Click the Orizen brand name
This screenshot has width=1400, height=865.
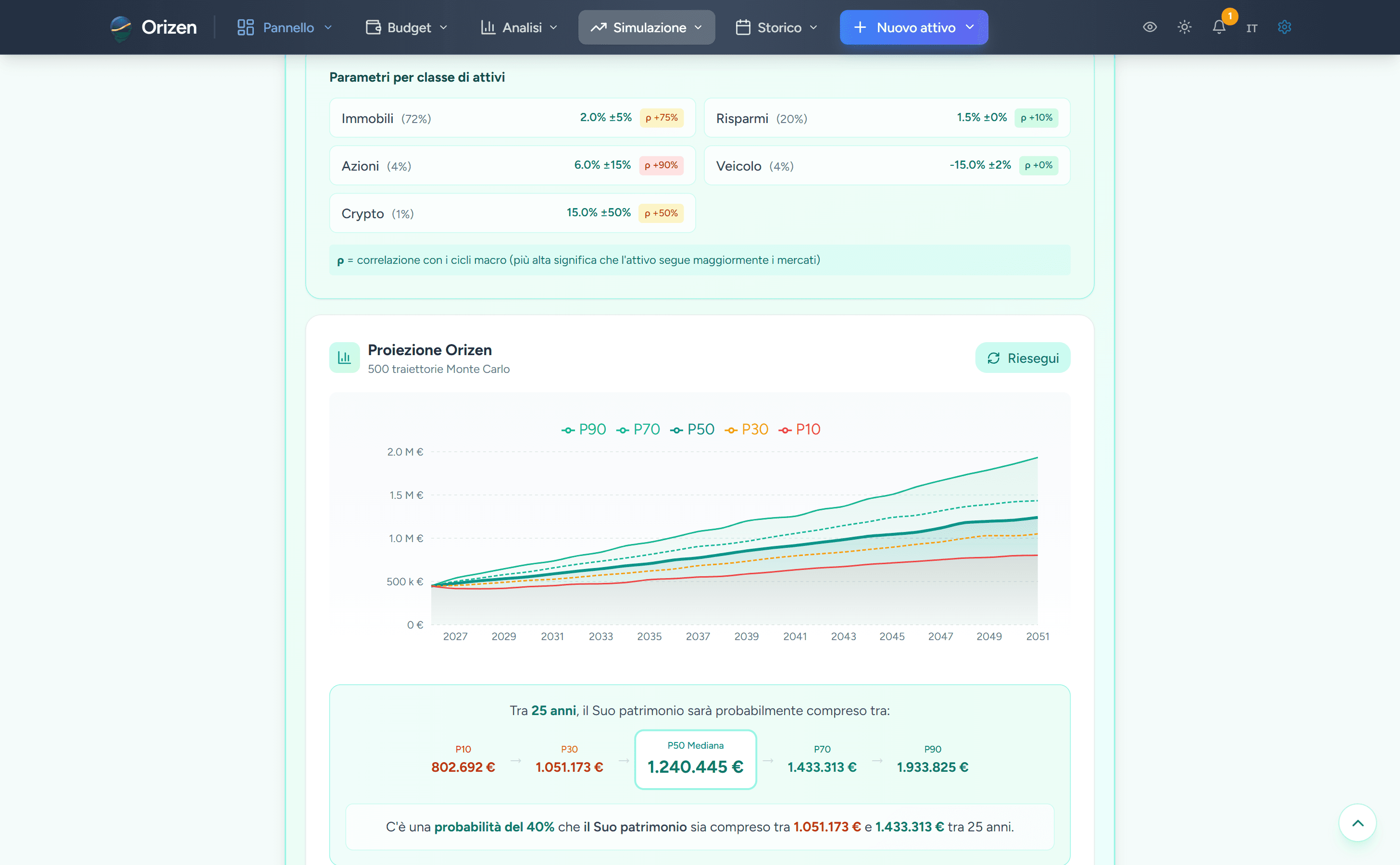(169, 27)
